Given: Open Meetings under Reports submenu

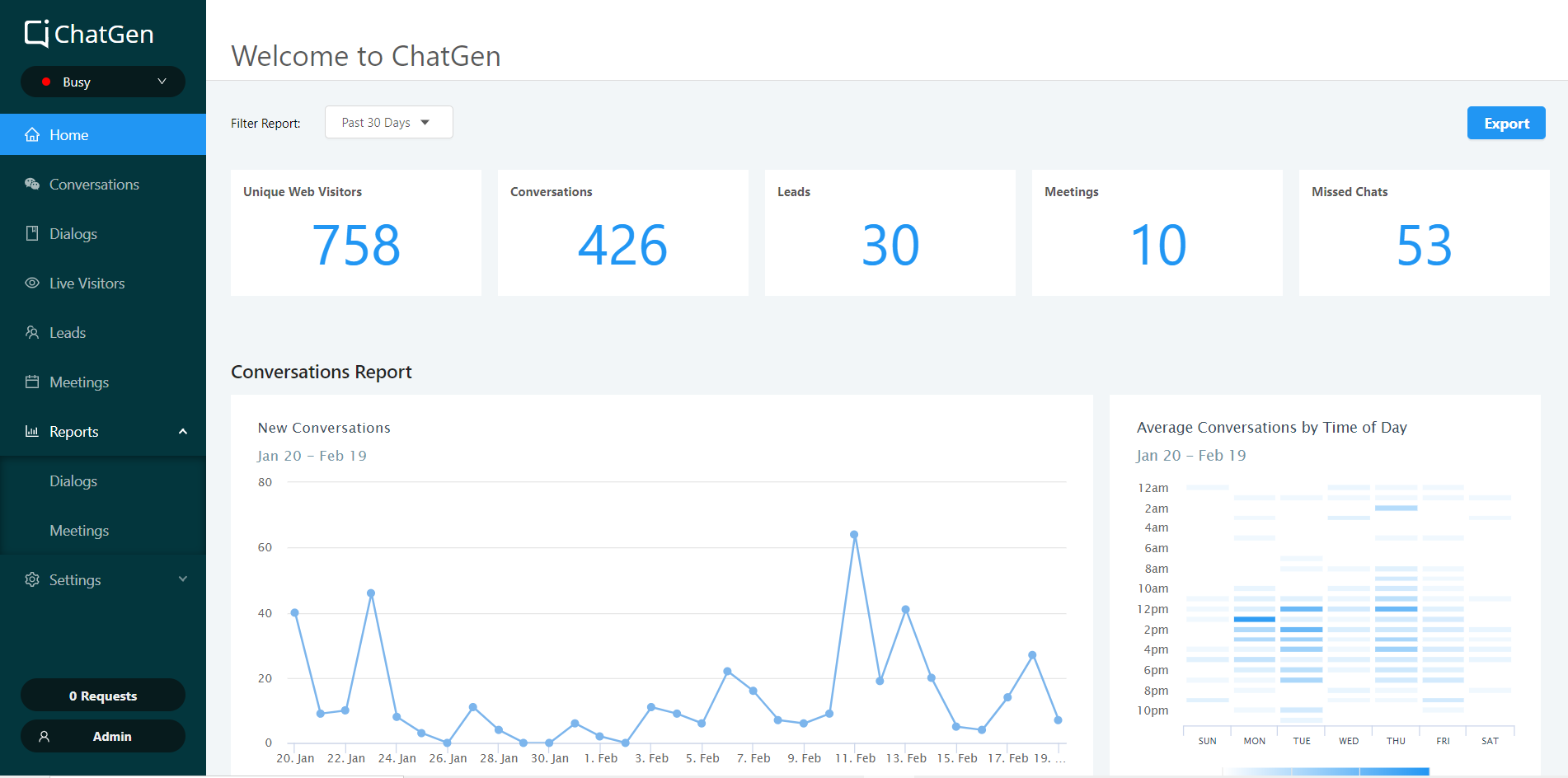Looking at the screenshot, I should click(103, 530).
